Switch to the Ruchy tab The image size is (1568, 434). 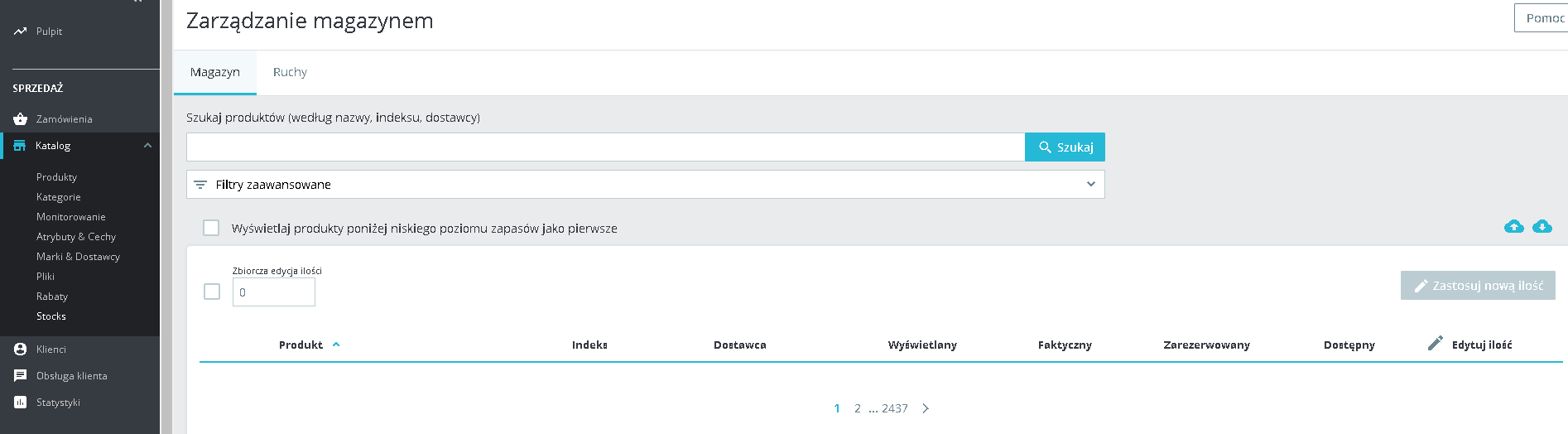click(x=290, y=72)
